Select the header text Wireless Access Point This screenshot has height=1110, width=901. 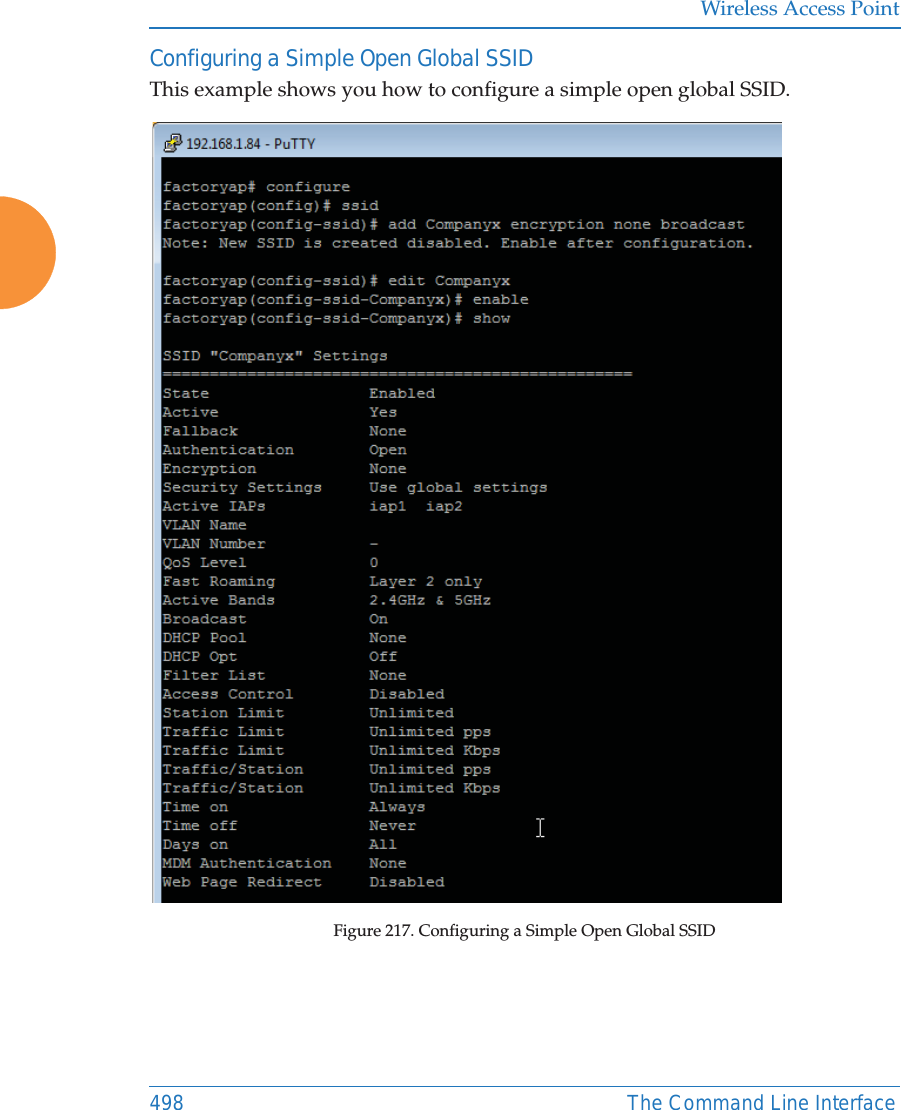click(x=798, y=10)
